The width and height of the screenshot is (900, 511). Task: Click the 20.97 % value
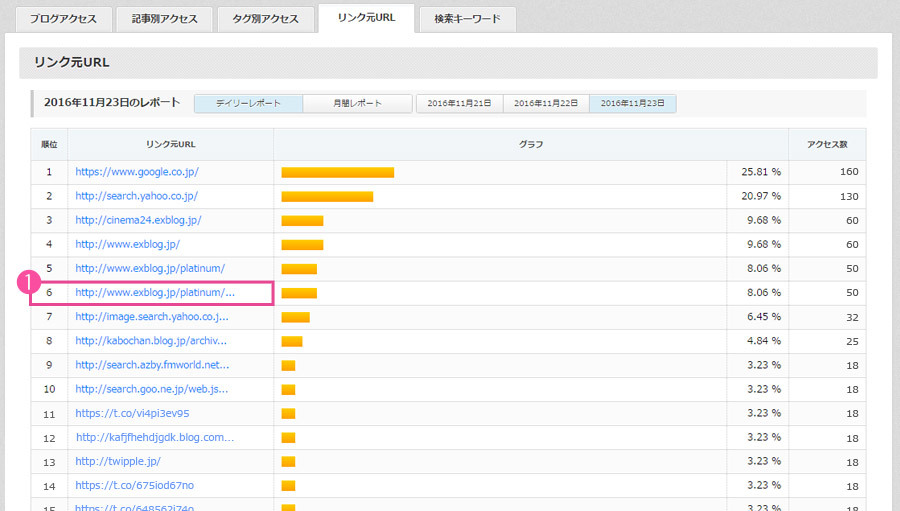[761, 196]
